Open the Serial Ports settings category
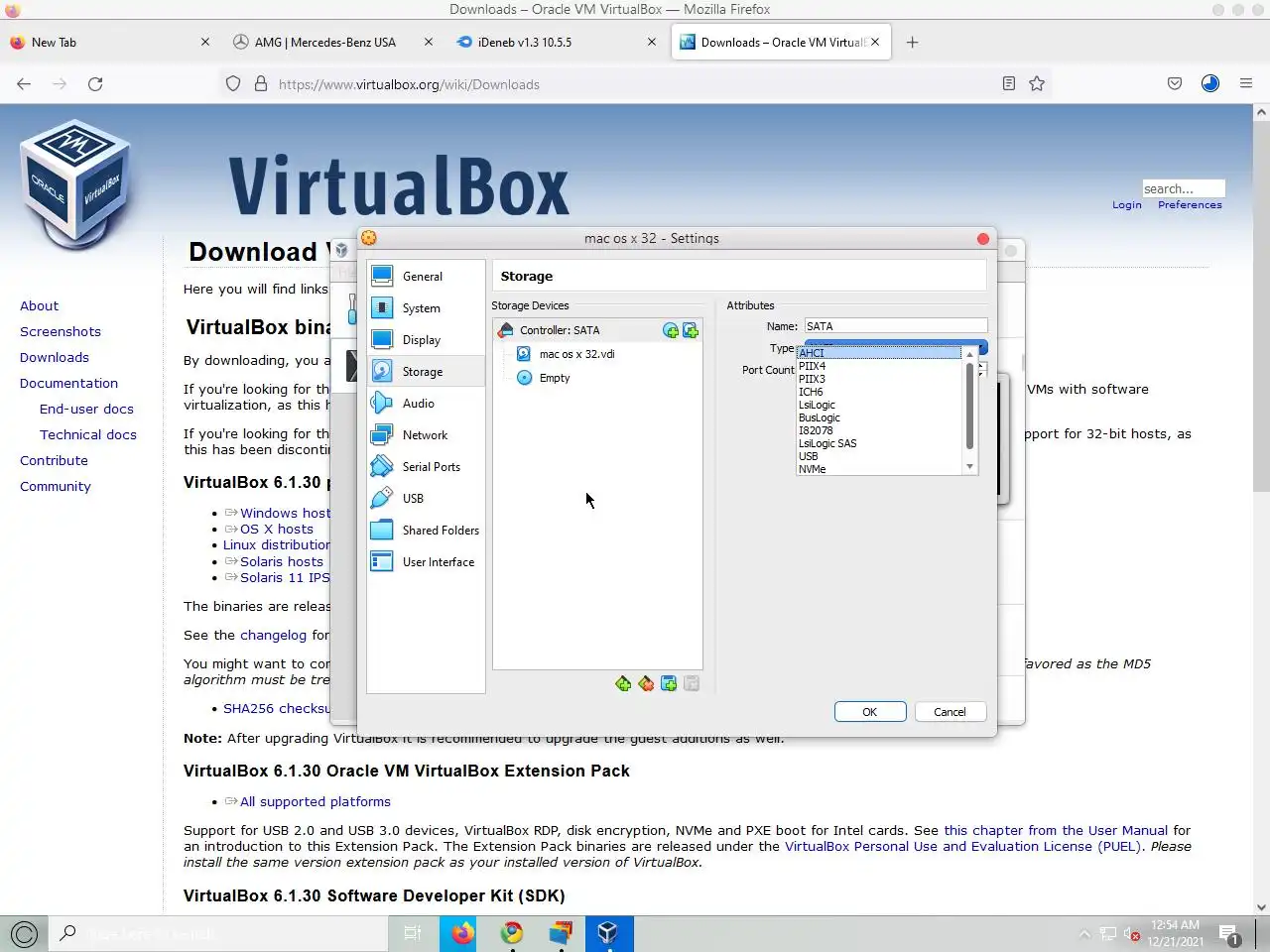The image size is (1270, 952). (x=426, y=467)
